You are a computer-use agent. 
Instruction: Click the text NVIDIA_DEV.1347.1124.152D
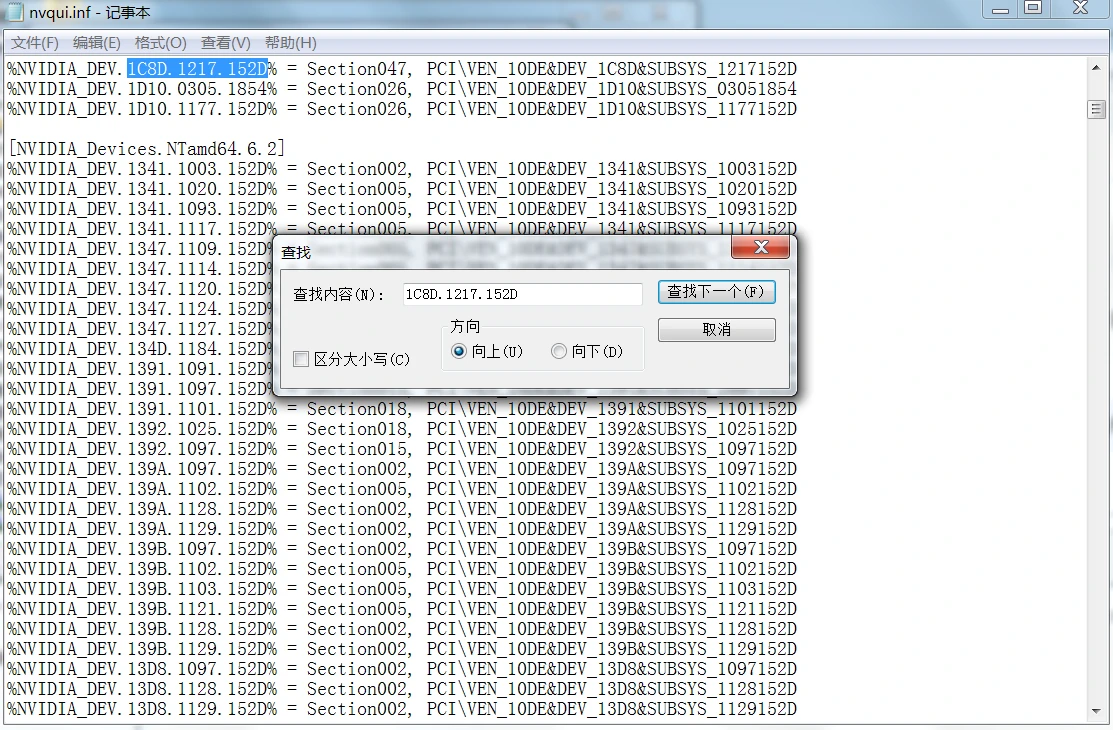142,309
